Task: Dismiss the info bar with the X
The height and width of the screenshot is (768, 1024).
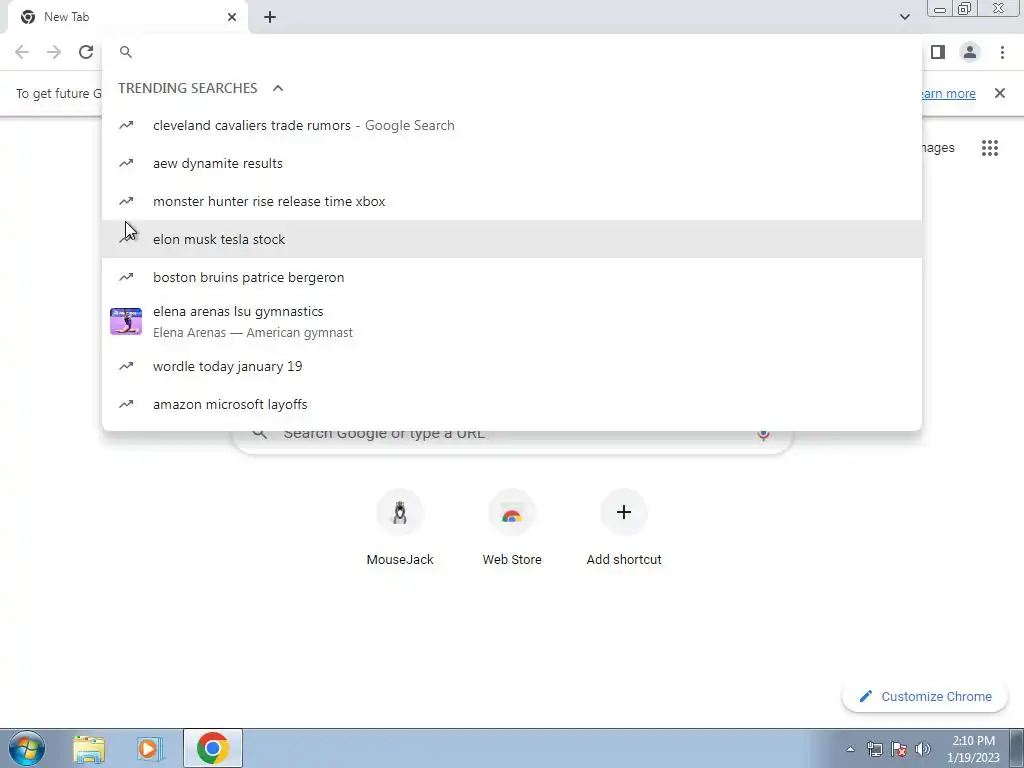Action: pyautogui.click(x=999, y=93)
